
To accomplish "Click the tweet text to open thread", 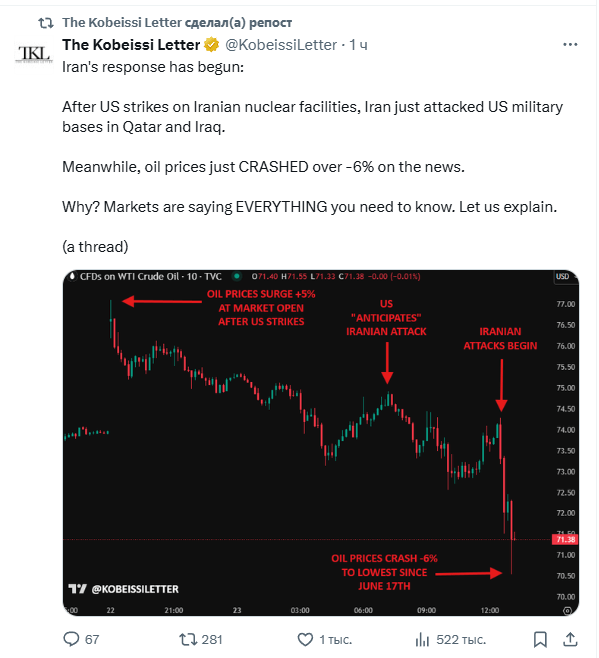I will [x=312, y=157].
